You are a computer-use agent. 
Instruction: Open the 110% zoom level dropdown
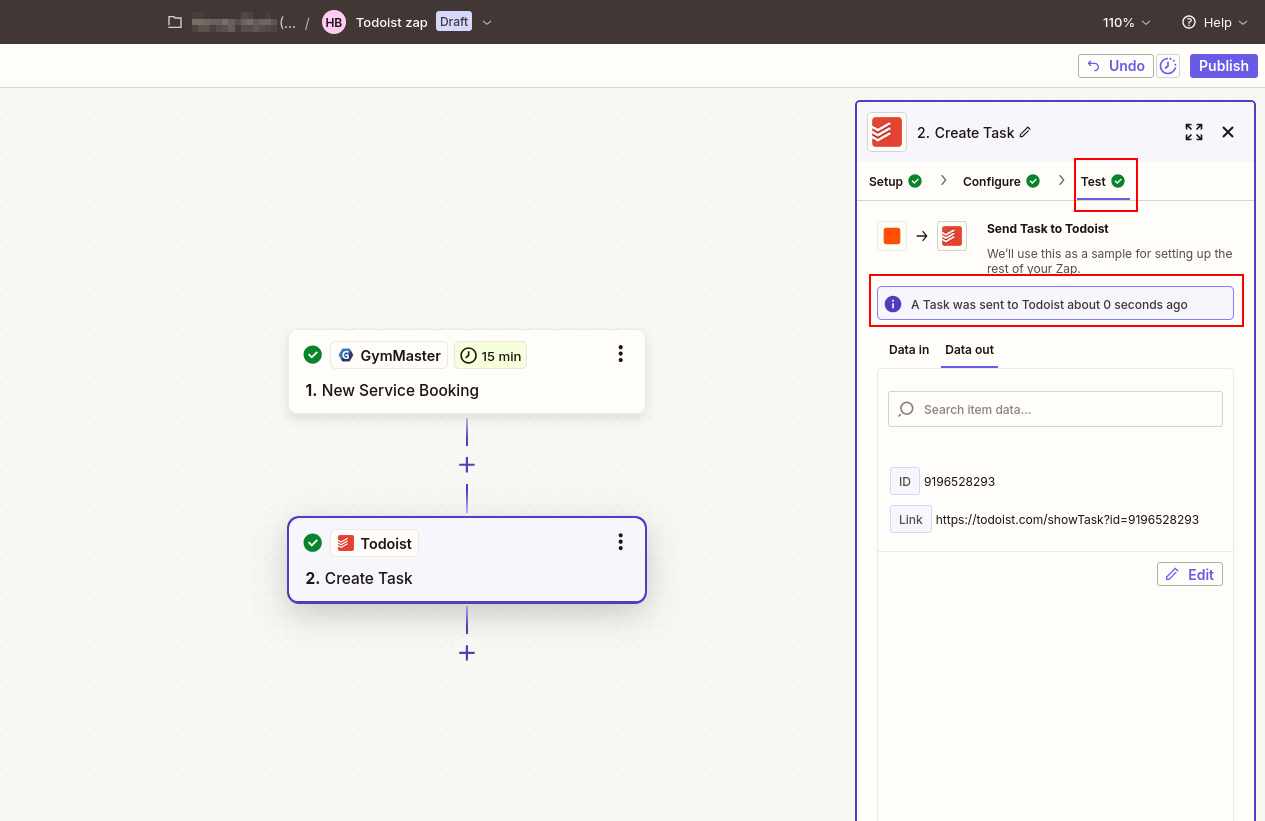[1126, 22]
